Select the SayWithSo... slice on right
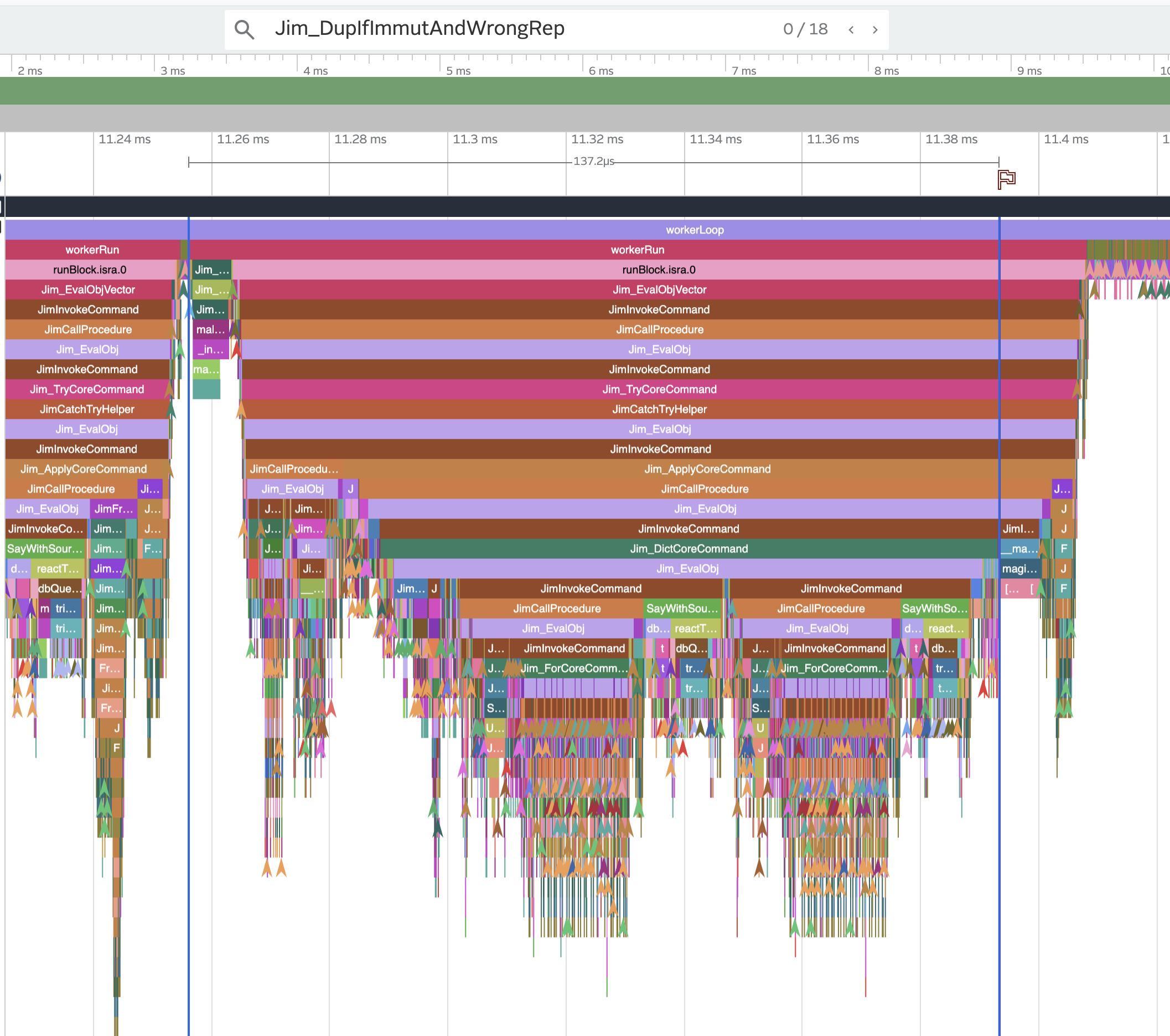 [x=935, y=608]
